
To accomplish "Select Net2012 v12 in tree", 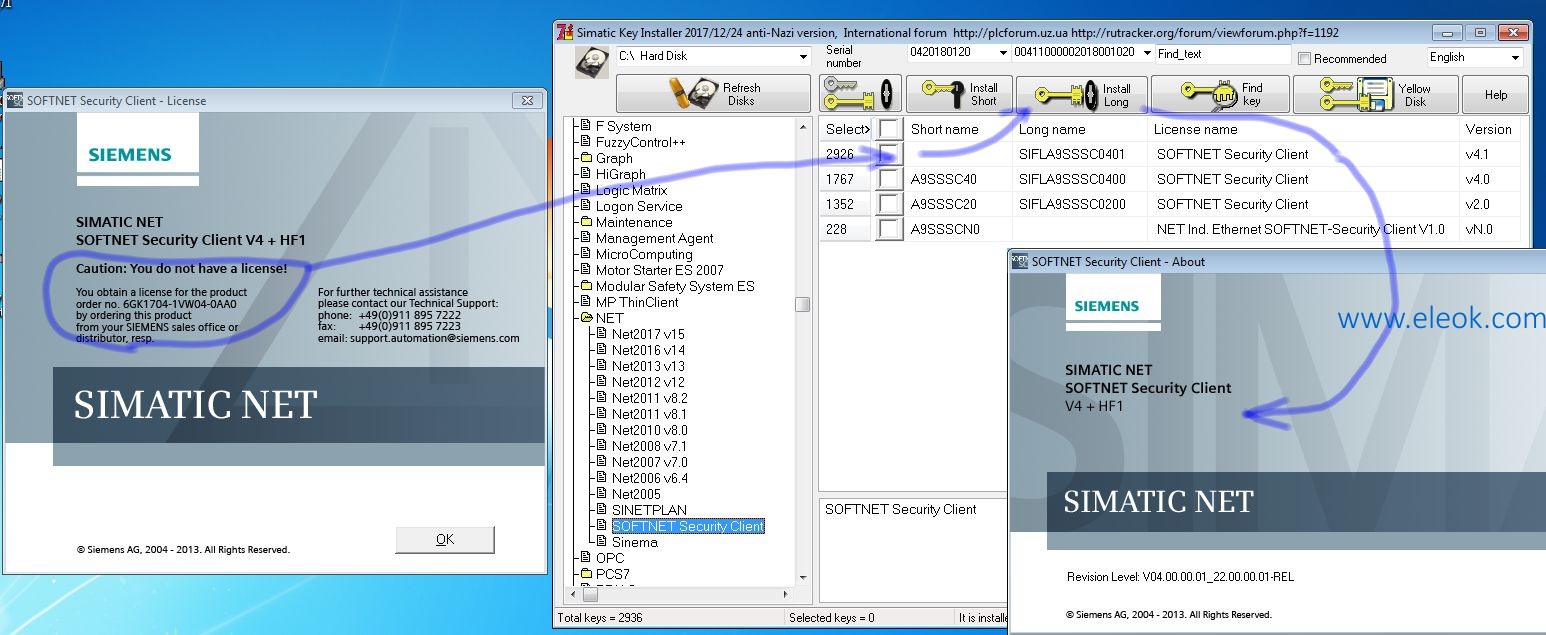I will 648,382.
